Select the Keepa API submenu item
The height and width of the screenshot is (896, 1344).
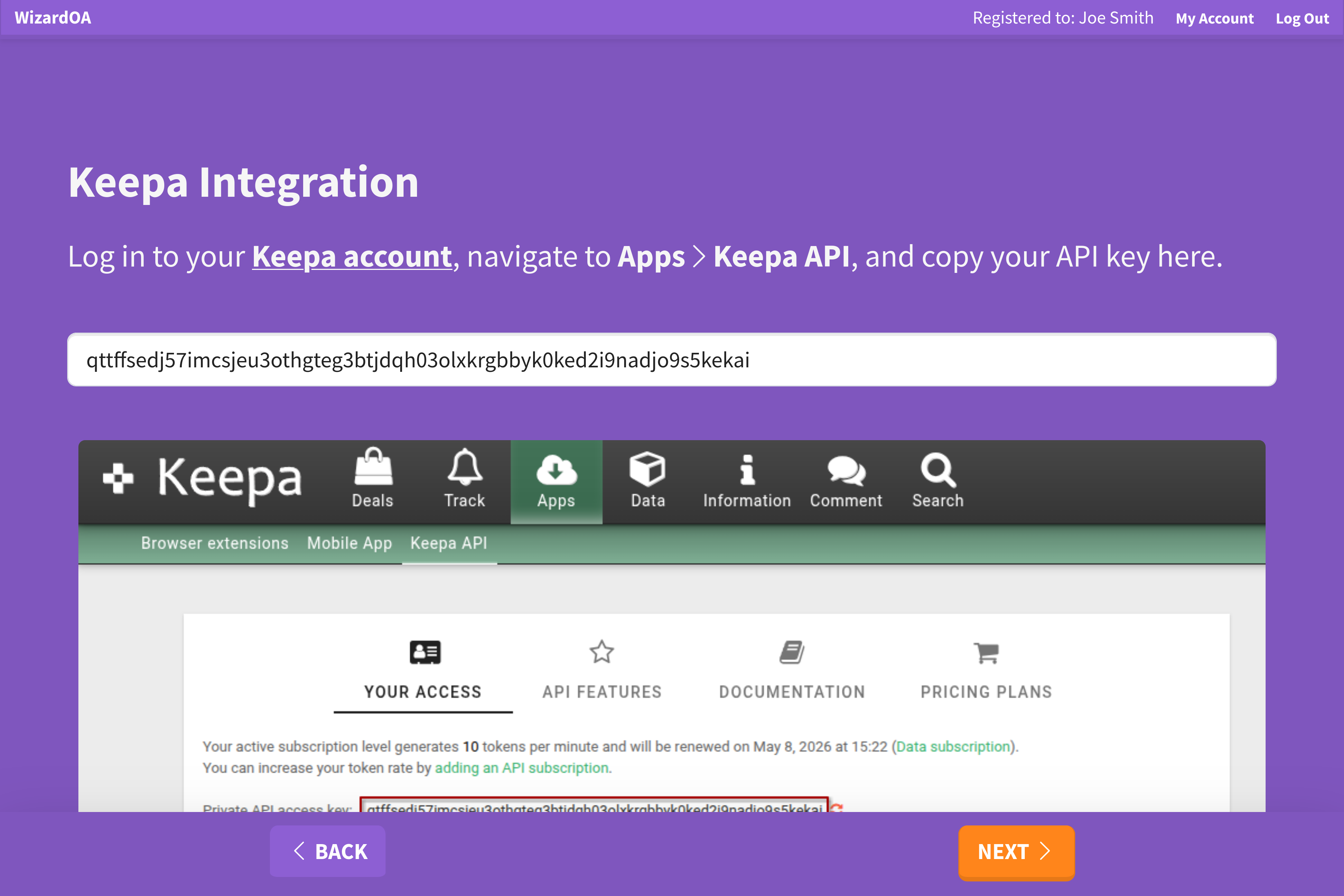coord(449,543)
